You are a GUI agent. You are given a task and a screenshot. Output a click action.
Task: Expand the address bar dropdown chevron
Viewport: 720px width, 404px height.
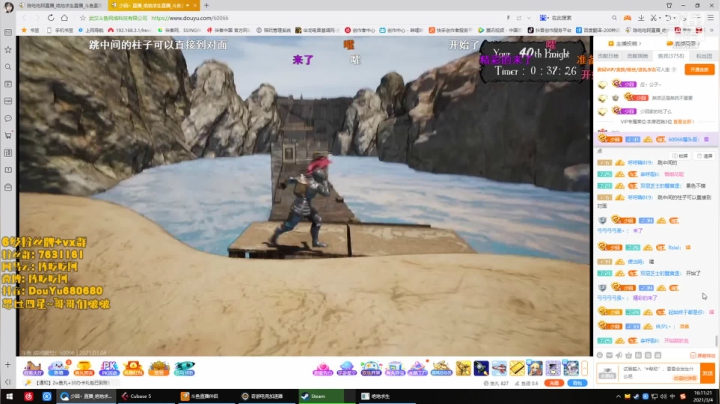click(x=529, y=18)
